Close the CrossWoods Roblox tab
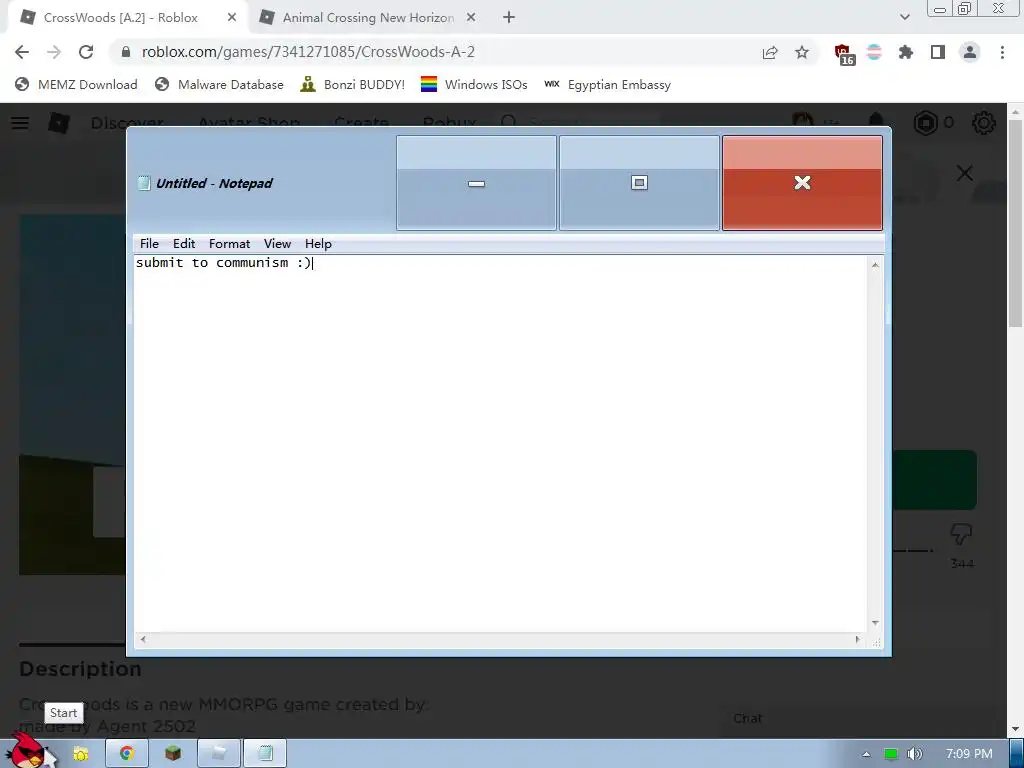The height and width of the screenshot is (768, 1024). (232, 18)
